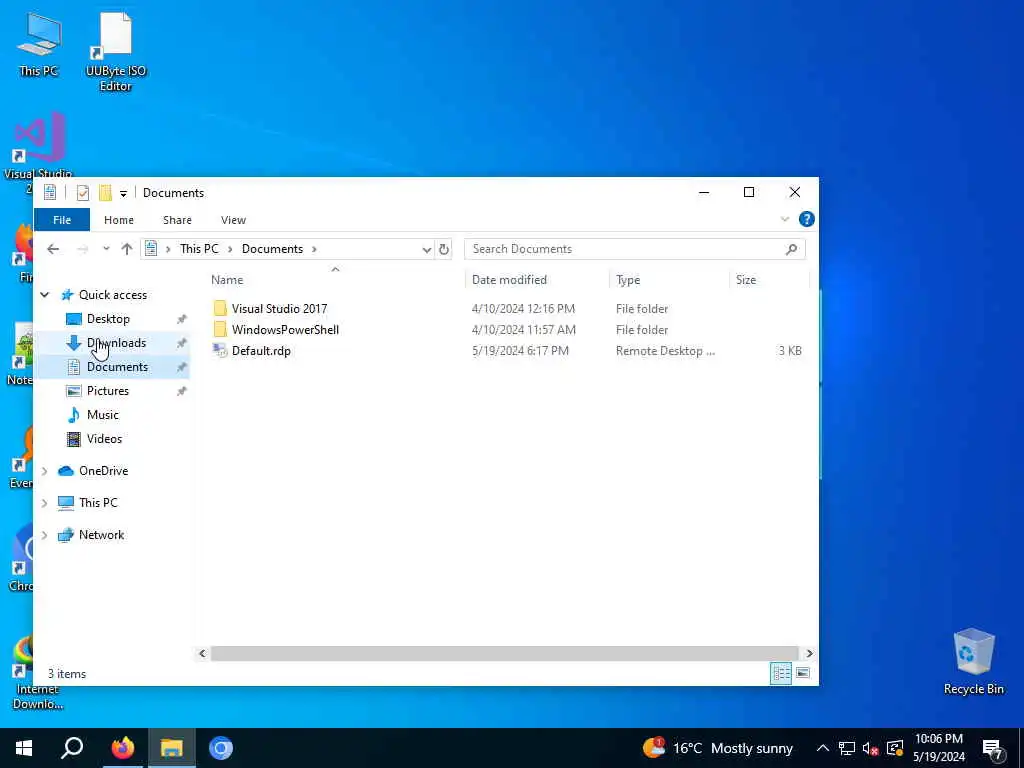Sort by Date modified column header
Viewport: 1024px width, 768px height.
[509, 280]
